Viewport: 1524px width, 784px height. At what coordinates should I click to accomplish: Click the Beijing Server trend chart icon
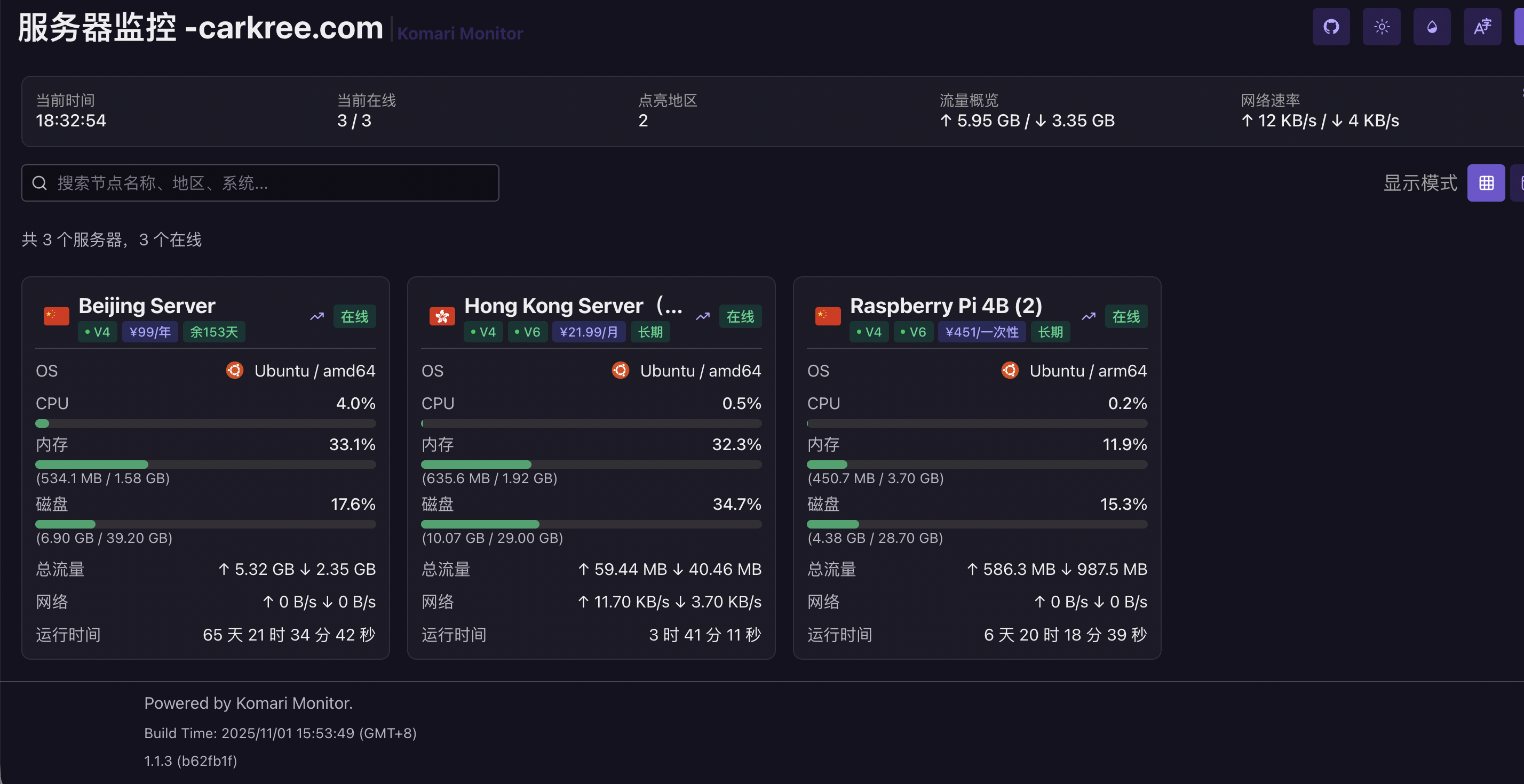pyautogui.click(x=317, y=316)
